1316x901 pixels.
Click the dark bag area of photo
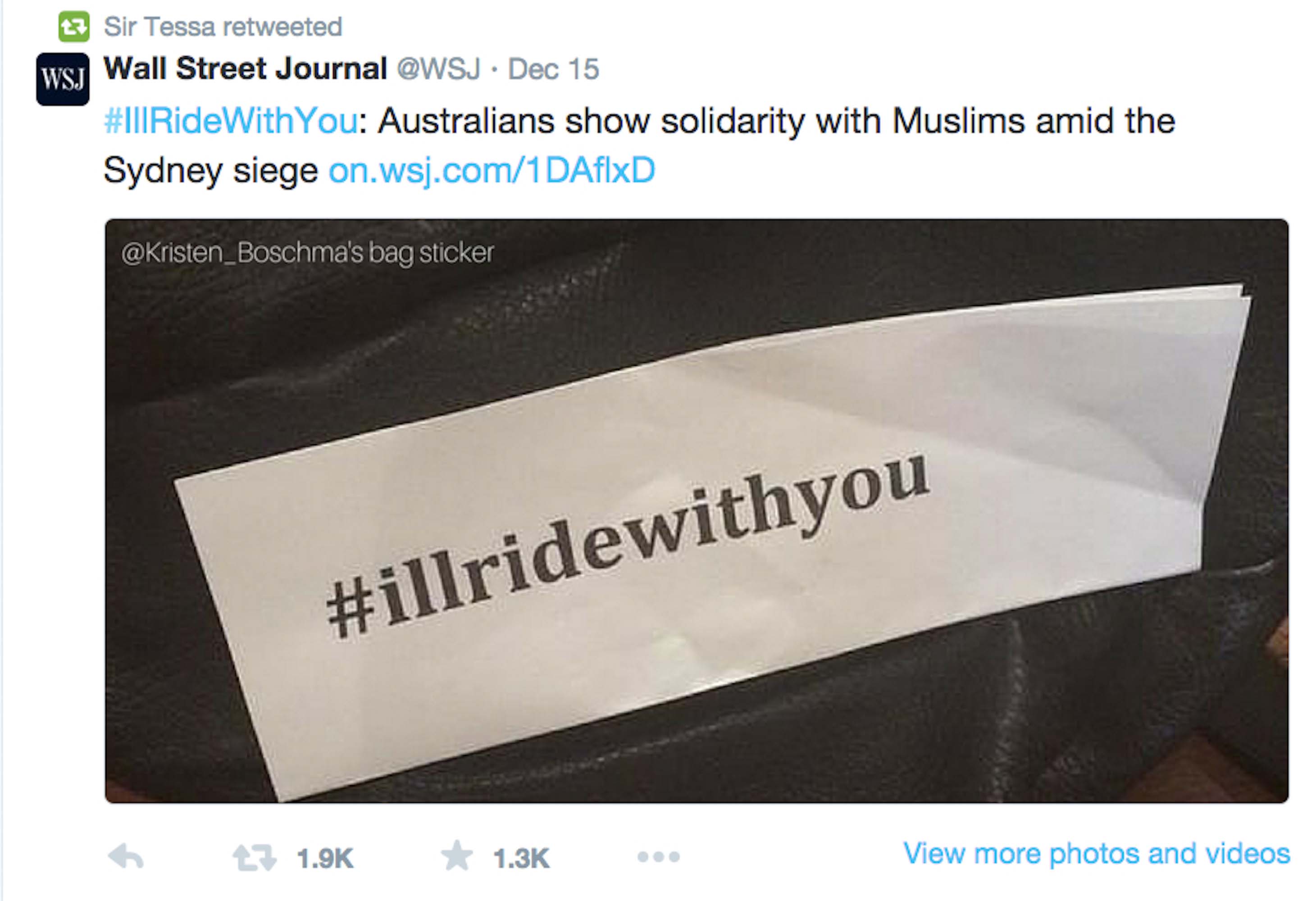pos(340,340)
